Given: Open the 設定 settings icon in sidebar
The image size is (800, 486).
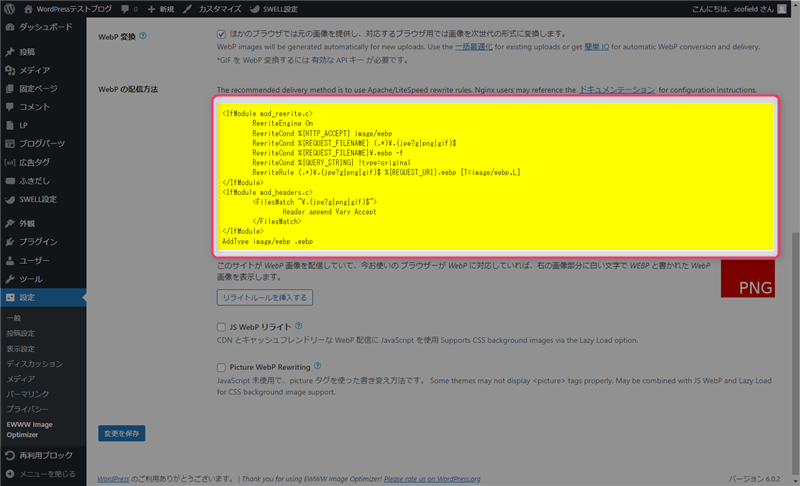Looking at the screenshot, I should 10,297.
